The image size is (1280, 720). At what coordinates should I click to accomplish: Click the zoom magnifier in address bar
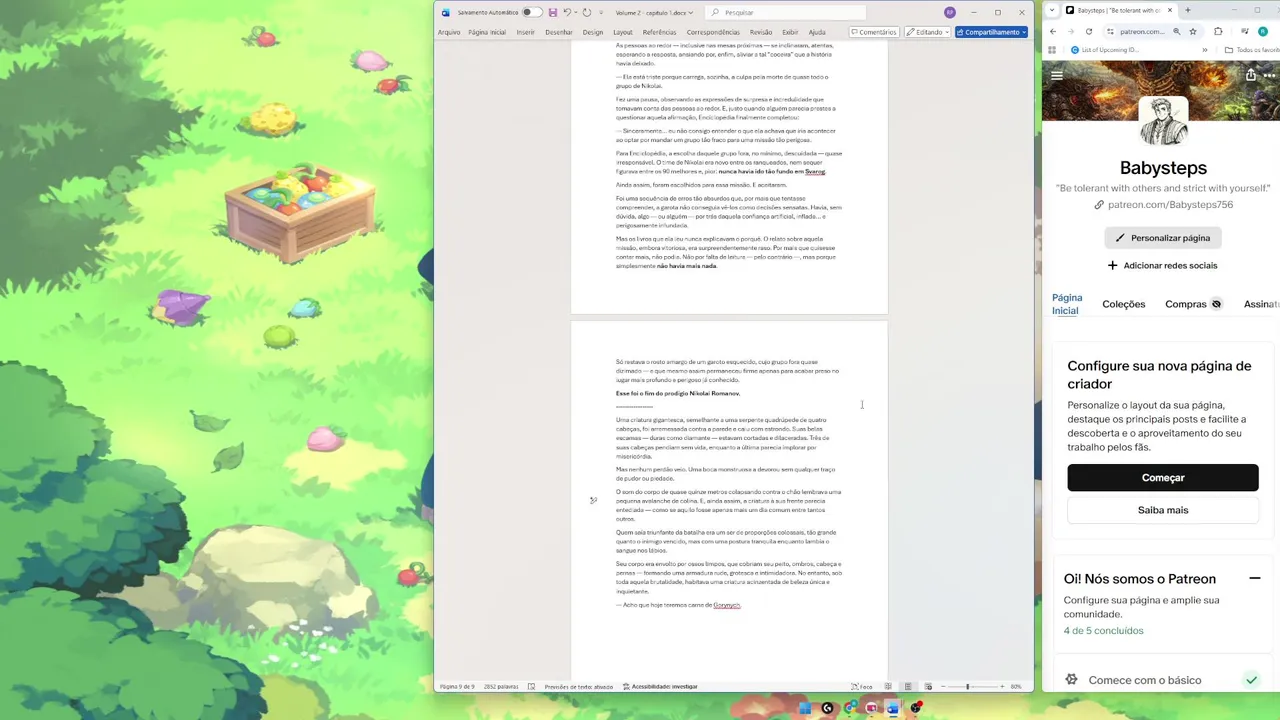point(1177,31)
